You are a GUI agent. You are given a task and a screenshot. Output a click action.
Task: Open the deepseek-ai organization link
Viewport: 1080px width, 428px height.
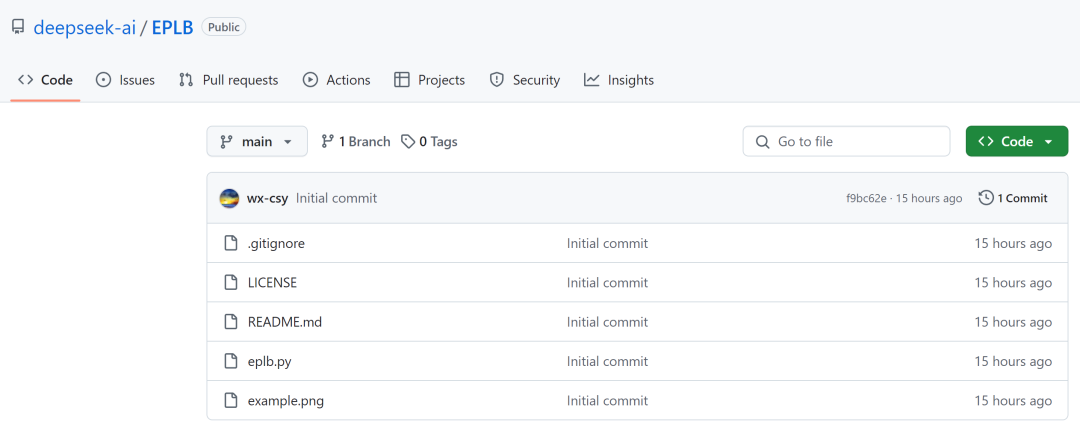click(x=84, y=27)
